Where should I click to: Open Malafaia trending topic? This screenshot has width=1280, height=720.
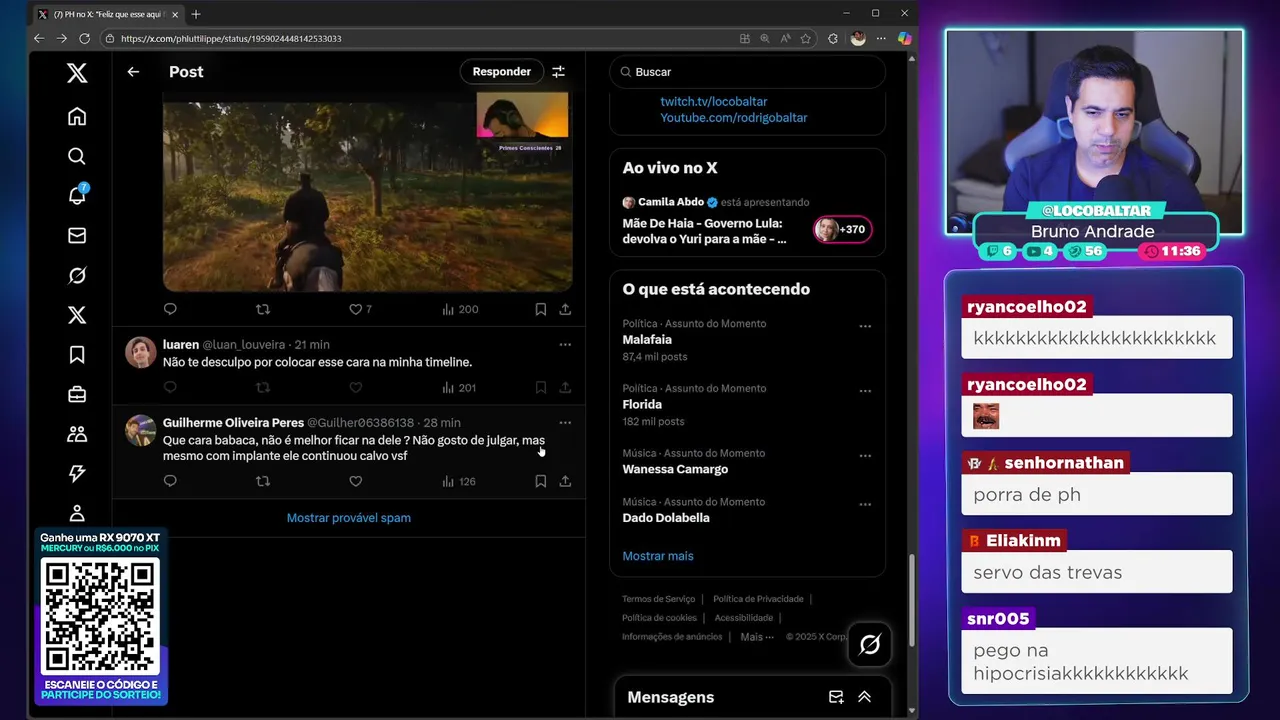[748, 340]
